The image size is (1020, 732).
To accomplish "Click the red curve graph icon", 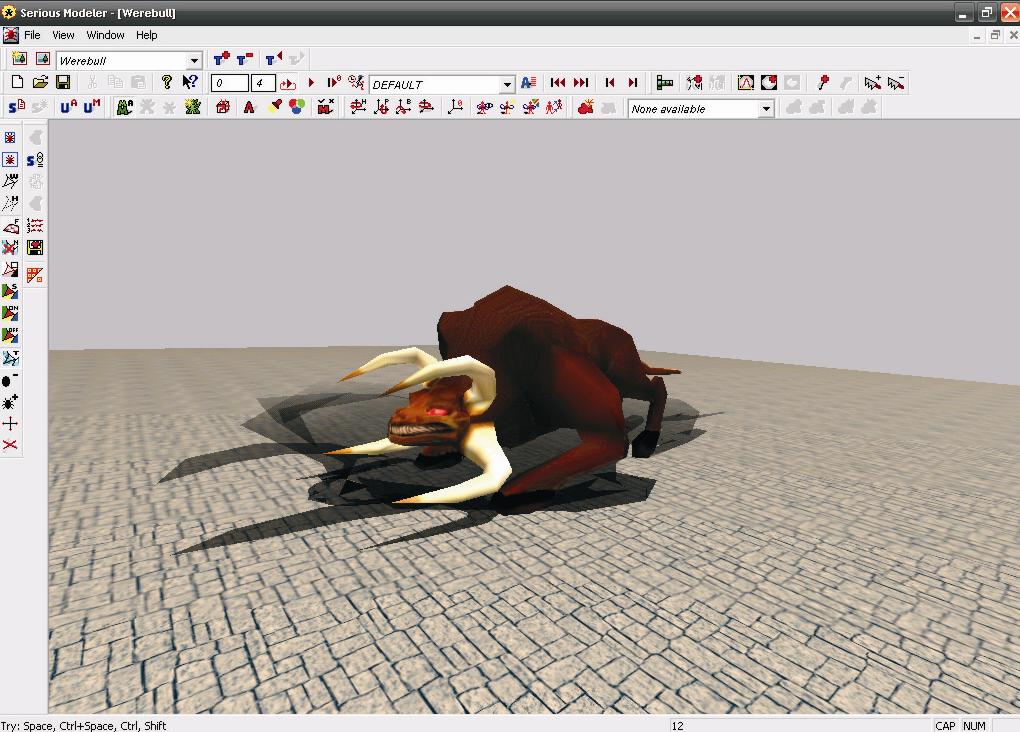I will click(x=745, y=83).
